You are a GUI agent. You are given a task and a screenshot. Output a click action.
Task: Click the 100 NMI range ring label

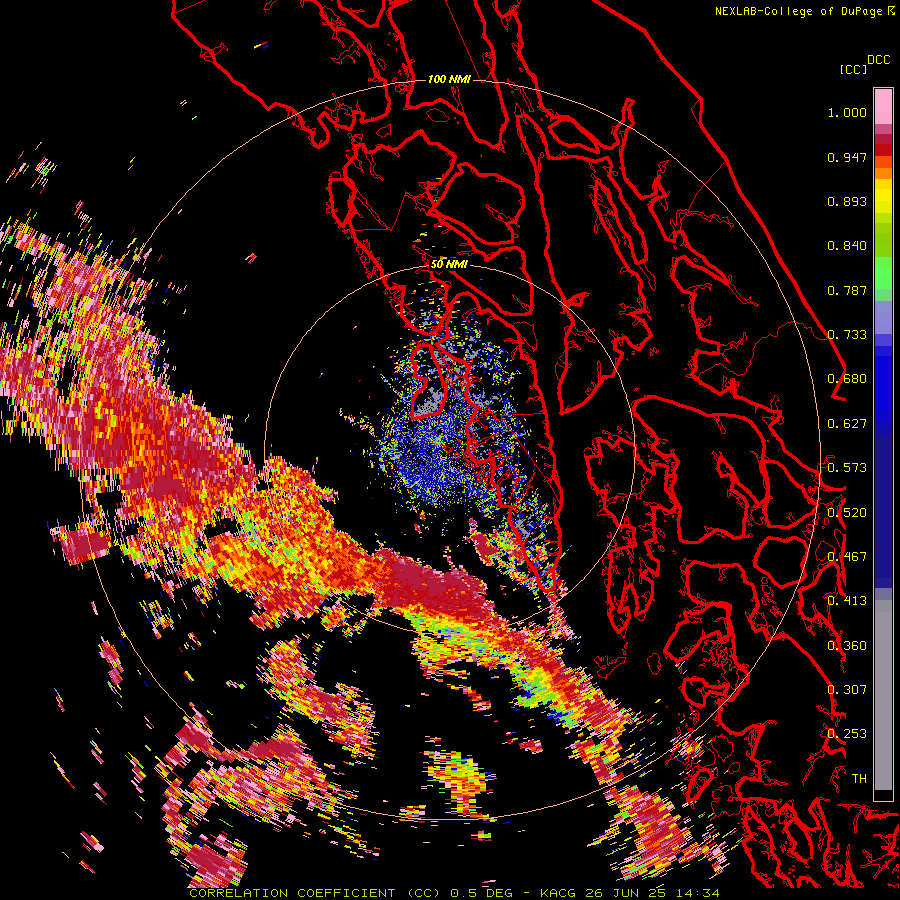coord(449,79)
